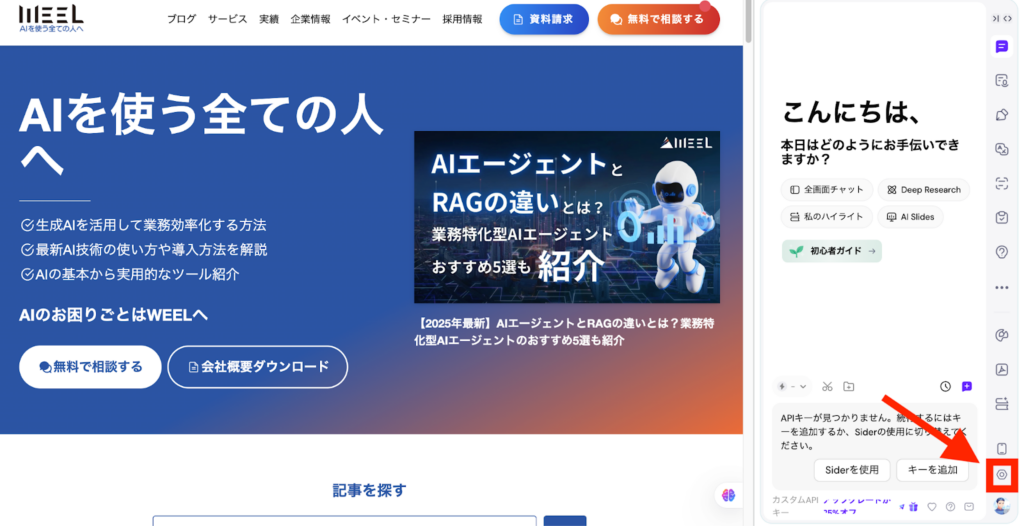Open the 企業情報 navigation item

311,19
